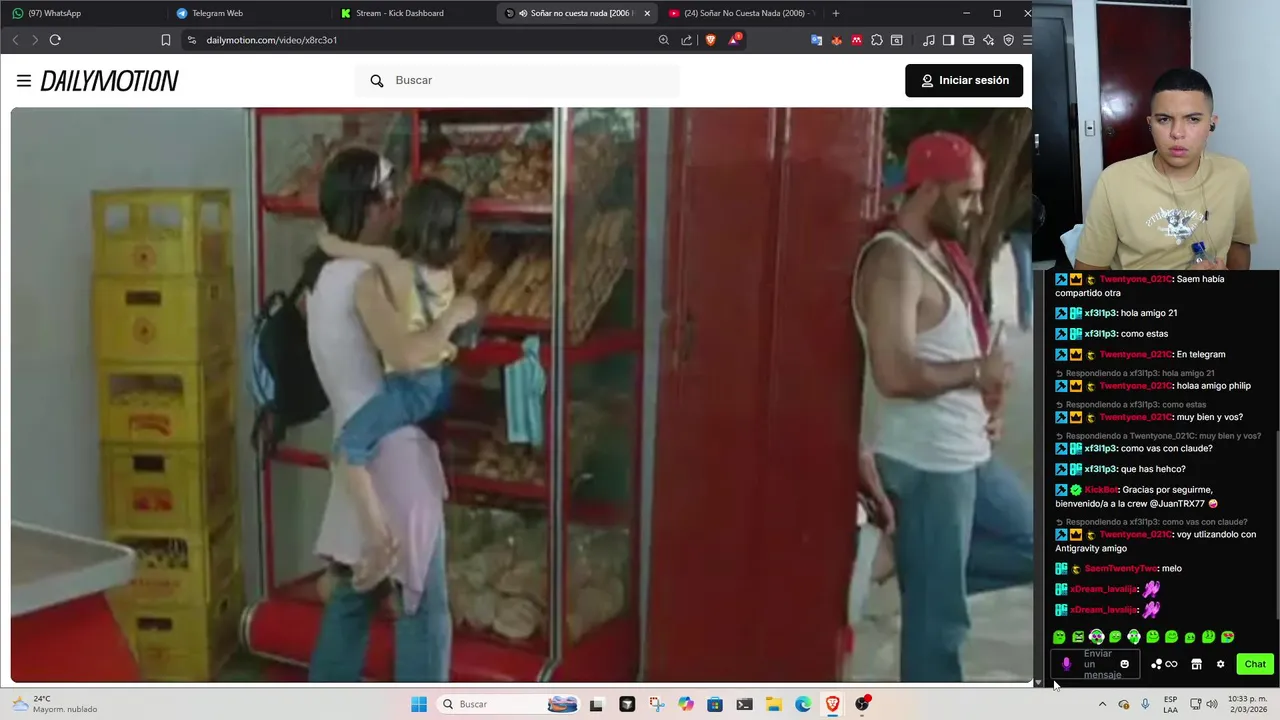Open the Google Translate extension
This screenshot has height=720, width=1280.
(x=817, y=40)
